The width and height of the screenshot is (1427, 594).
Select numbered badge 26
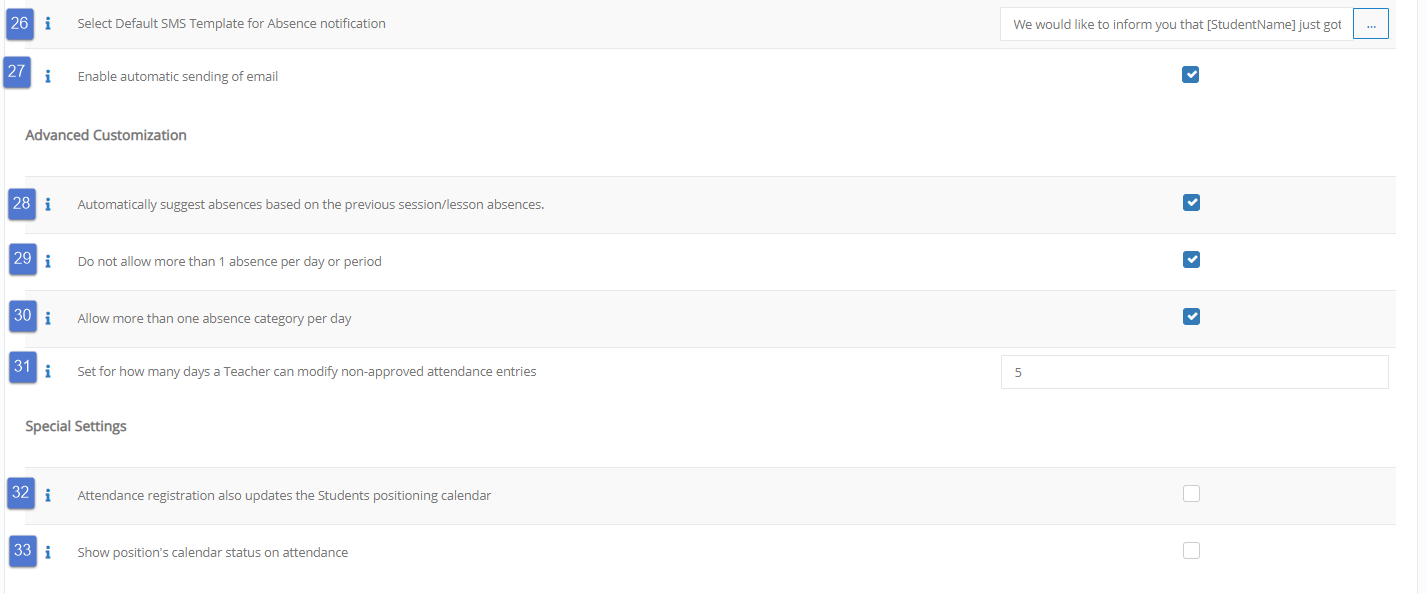click(x=20, y=22)
